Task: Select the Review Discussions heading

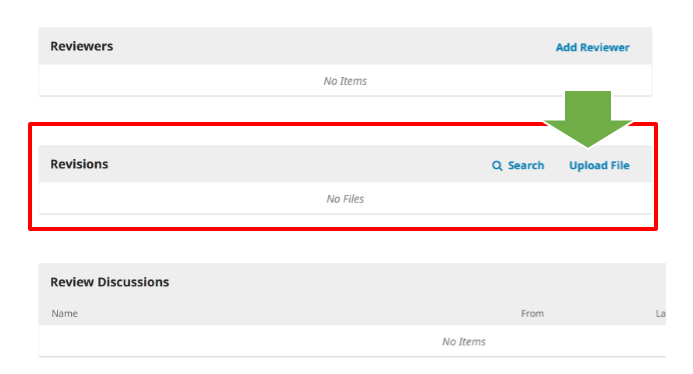Action: pos(110,282)
